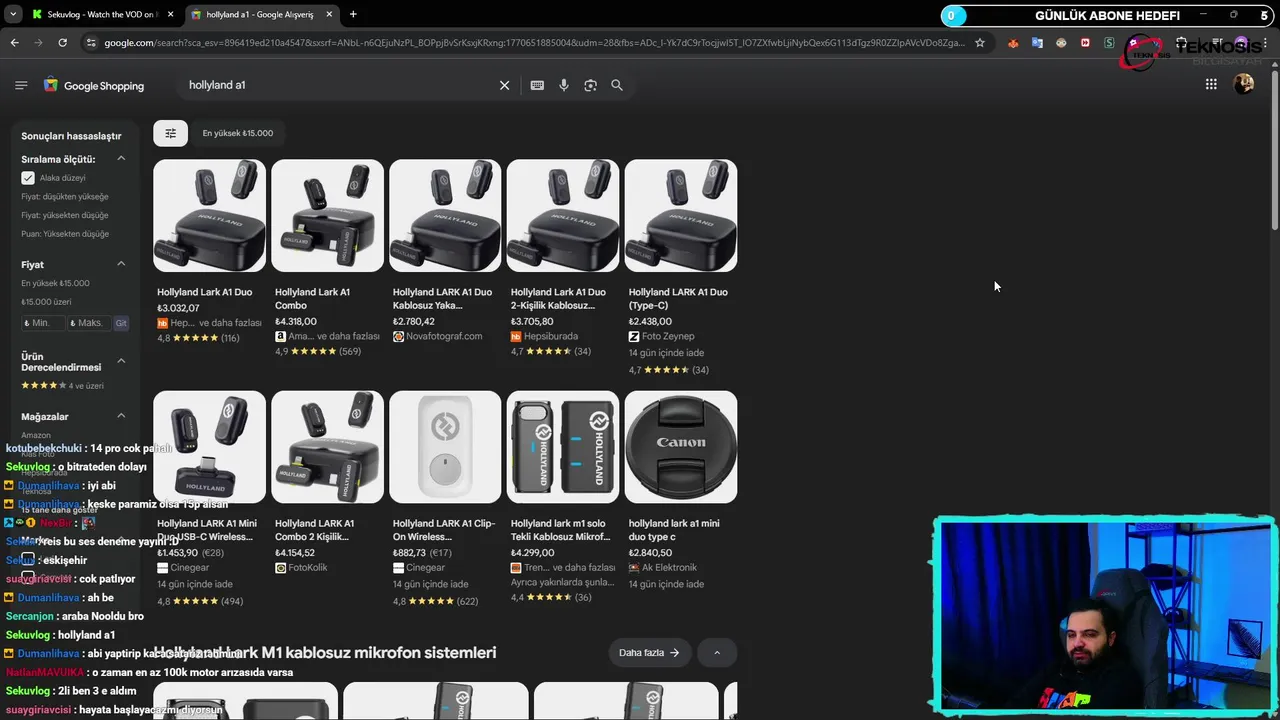Collapse the Fiyat filter section
This screenshot has width=1280, height=720.
121,264
